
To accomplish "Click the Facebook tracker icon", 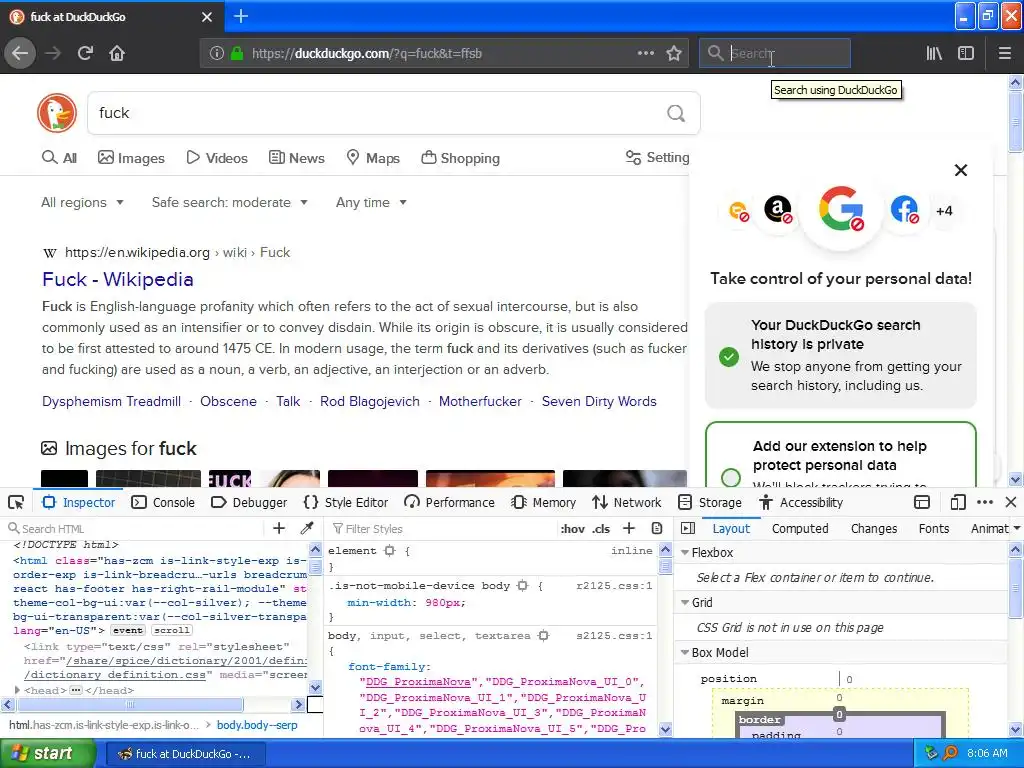I will (x=904, y=210).
